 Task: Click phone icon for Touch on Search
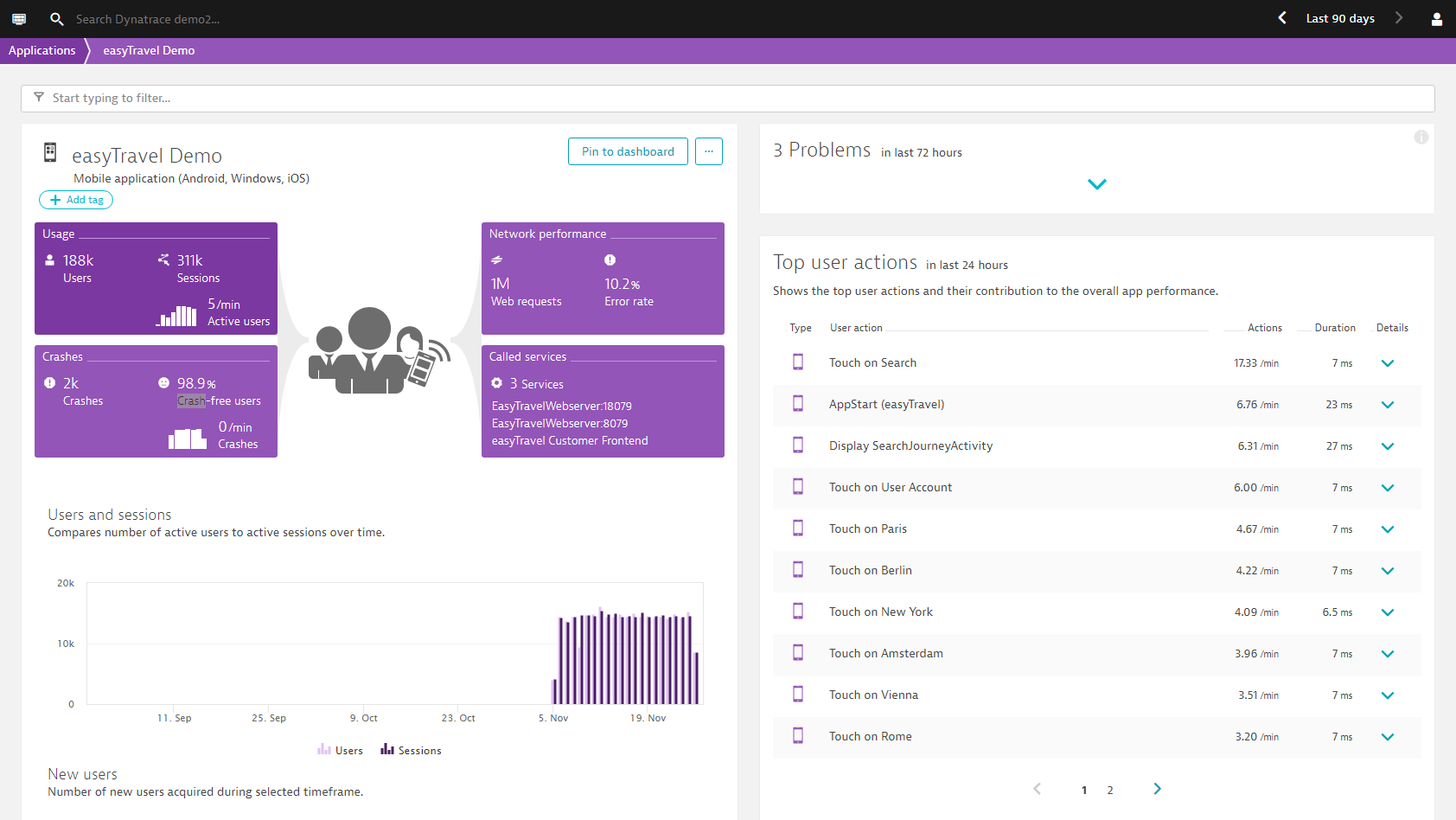click(x=798, y=362)
